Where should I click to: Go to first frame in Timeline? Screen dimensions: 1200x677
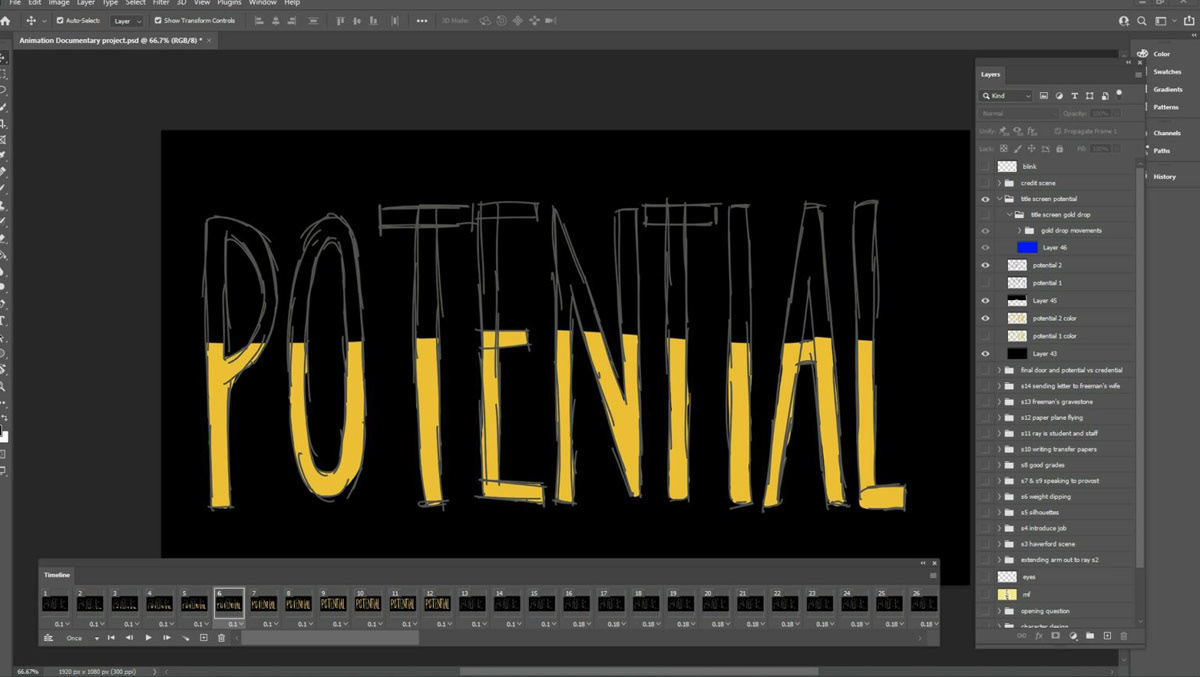click(x=111, y=638)
